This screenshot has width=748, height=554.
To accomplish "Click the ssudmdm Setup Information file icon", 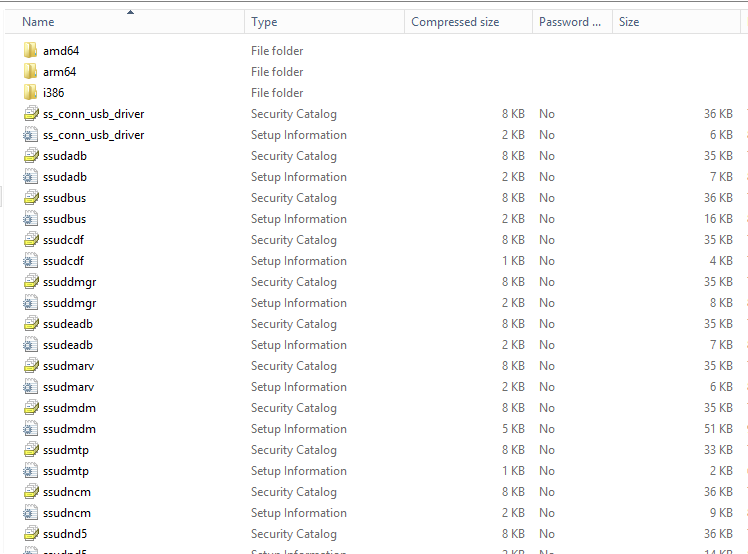I will pos(30,429).
